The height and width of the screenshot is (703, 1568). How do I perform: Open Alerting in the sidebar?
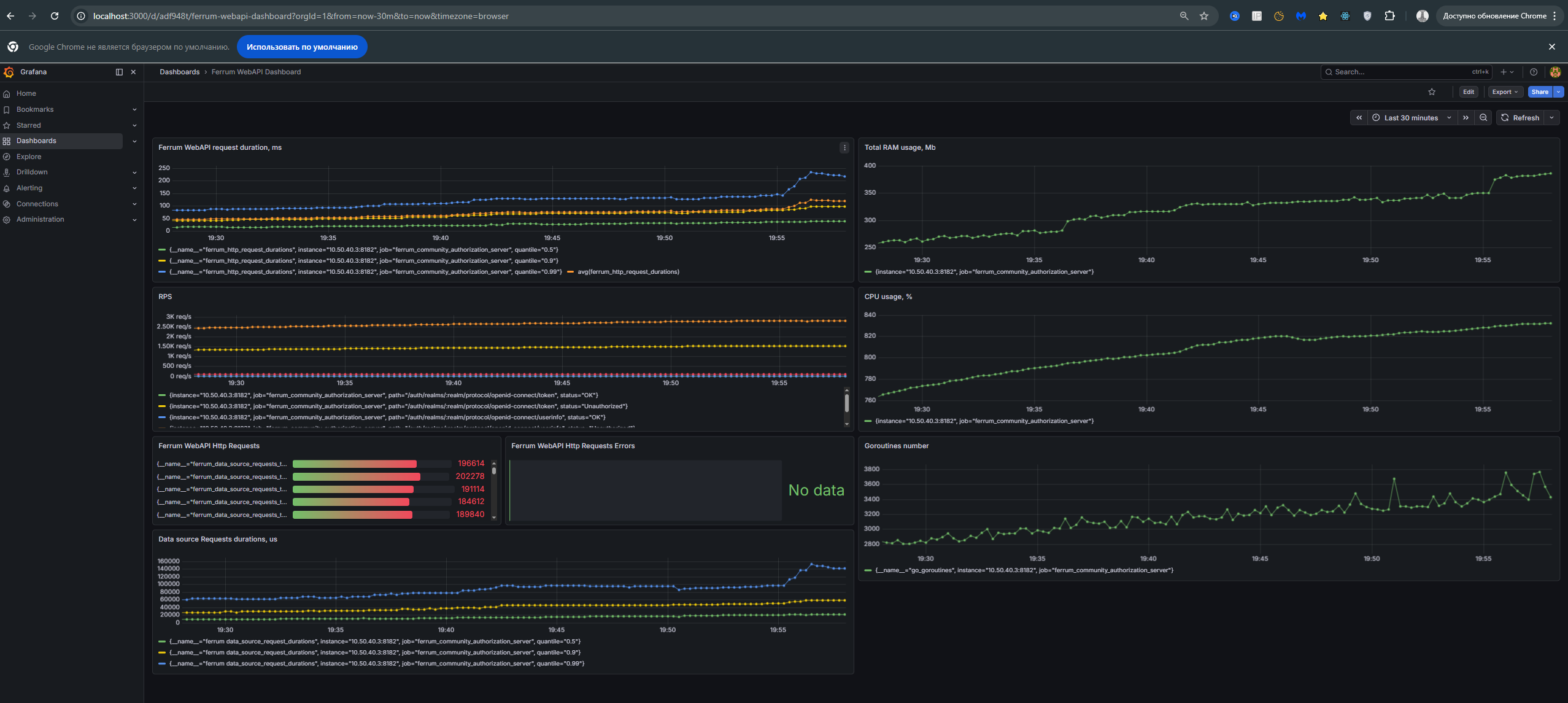(29, 188)
